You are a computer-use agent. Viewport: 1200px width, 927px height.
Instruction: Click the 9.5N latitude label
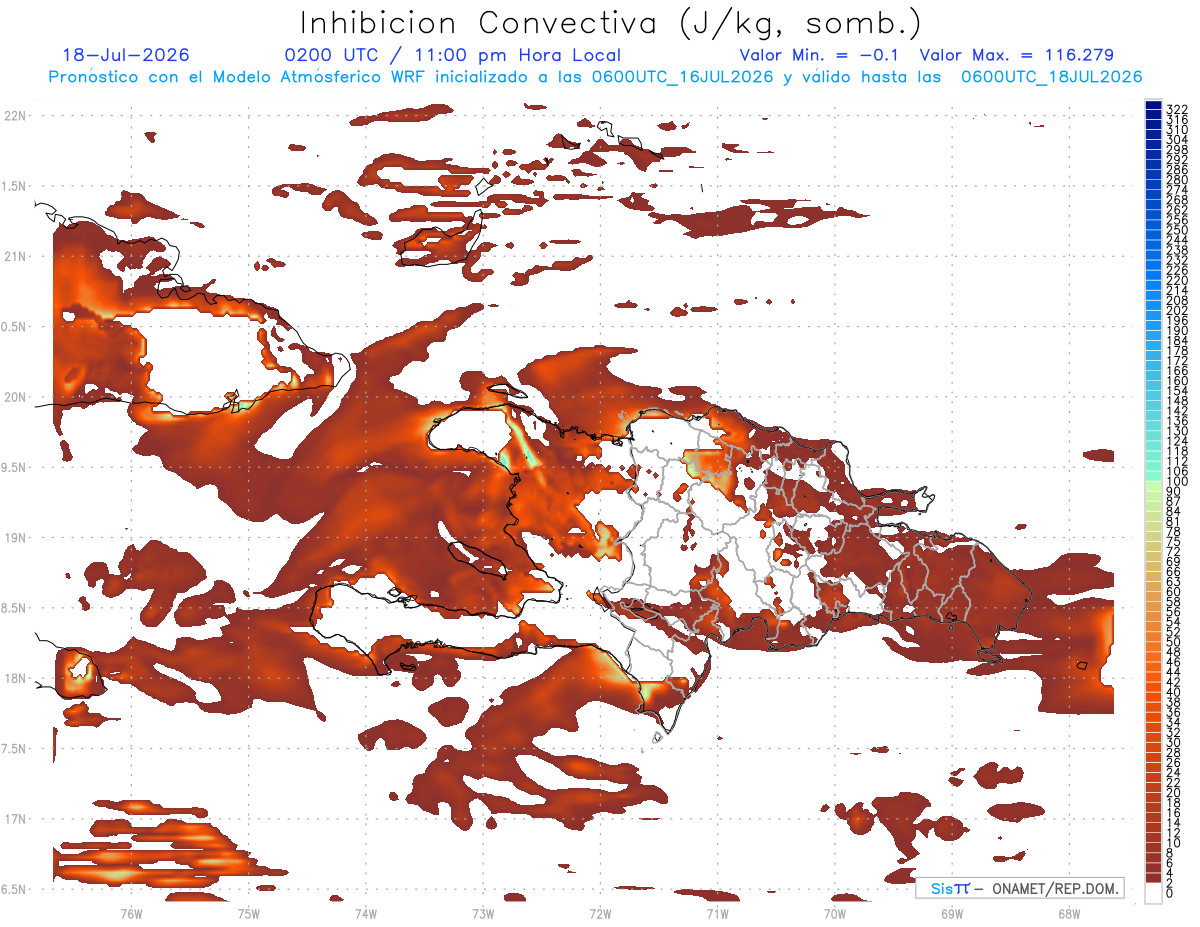coord(15,467)
